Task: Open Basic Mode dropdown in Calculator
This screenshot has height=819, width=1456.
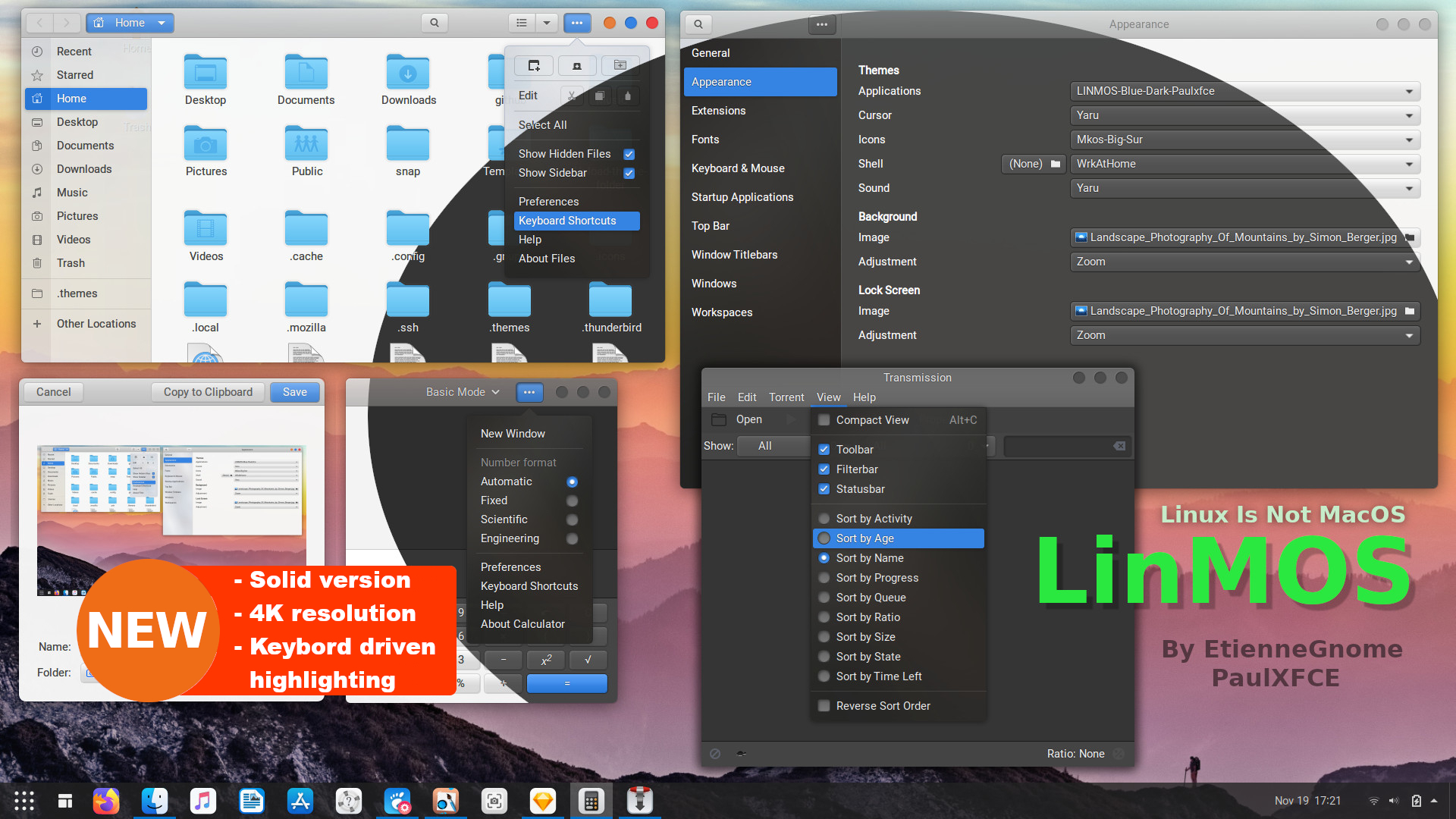Action: point(463,392)
